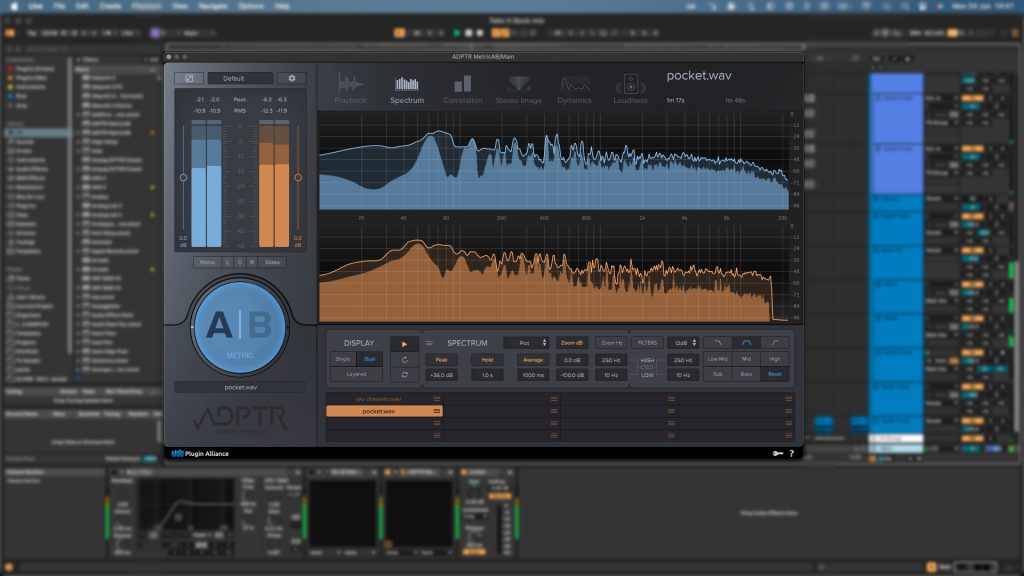Switch to the Correlation meter view
Screen dimensions: 1024x576
click(462, 88)
